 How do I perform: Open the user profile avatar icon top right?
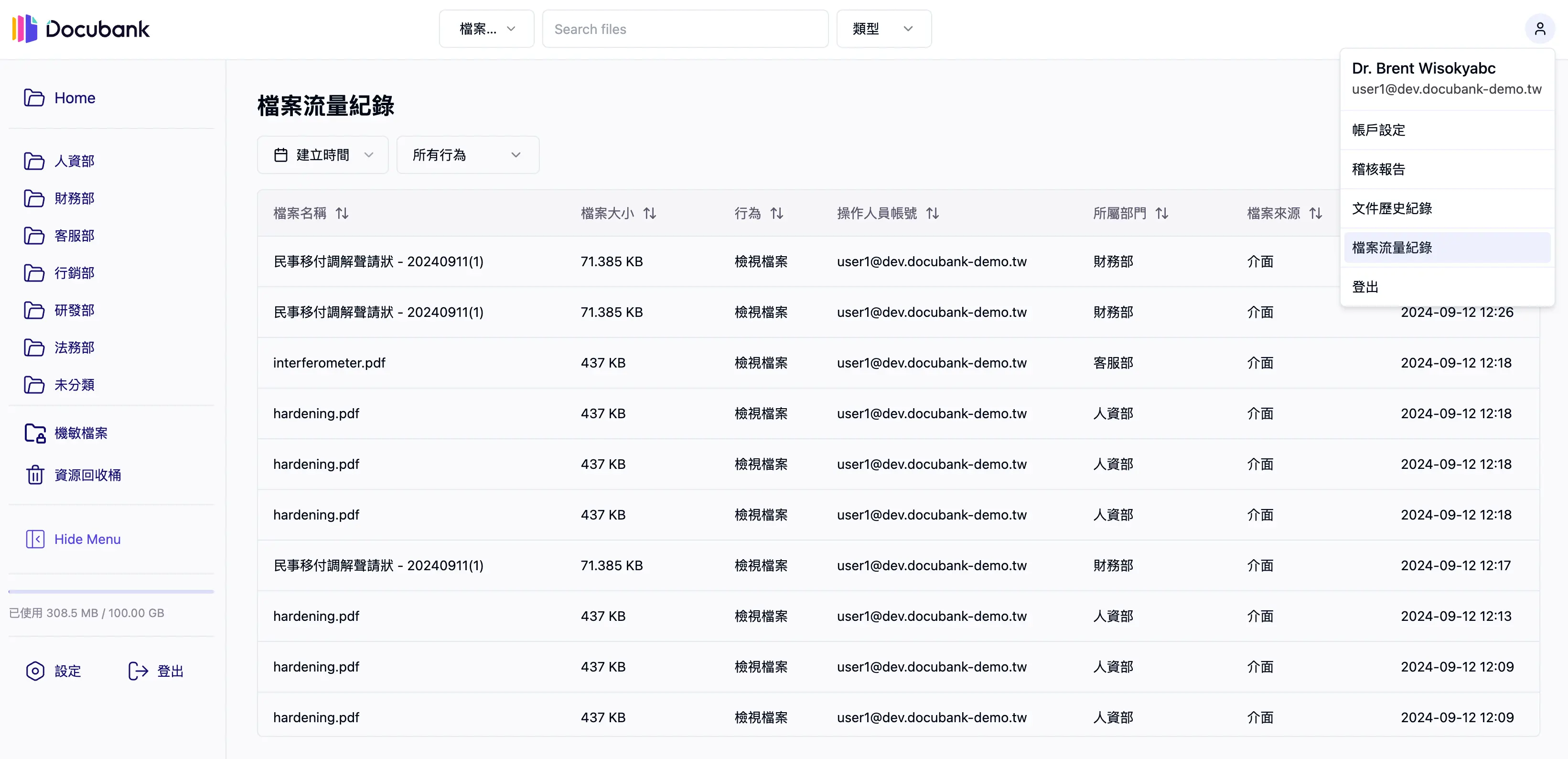[x=1540, y=28]
